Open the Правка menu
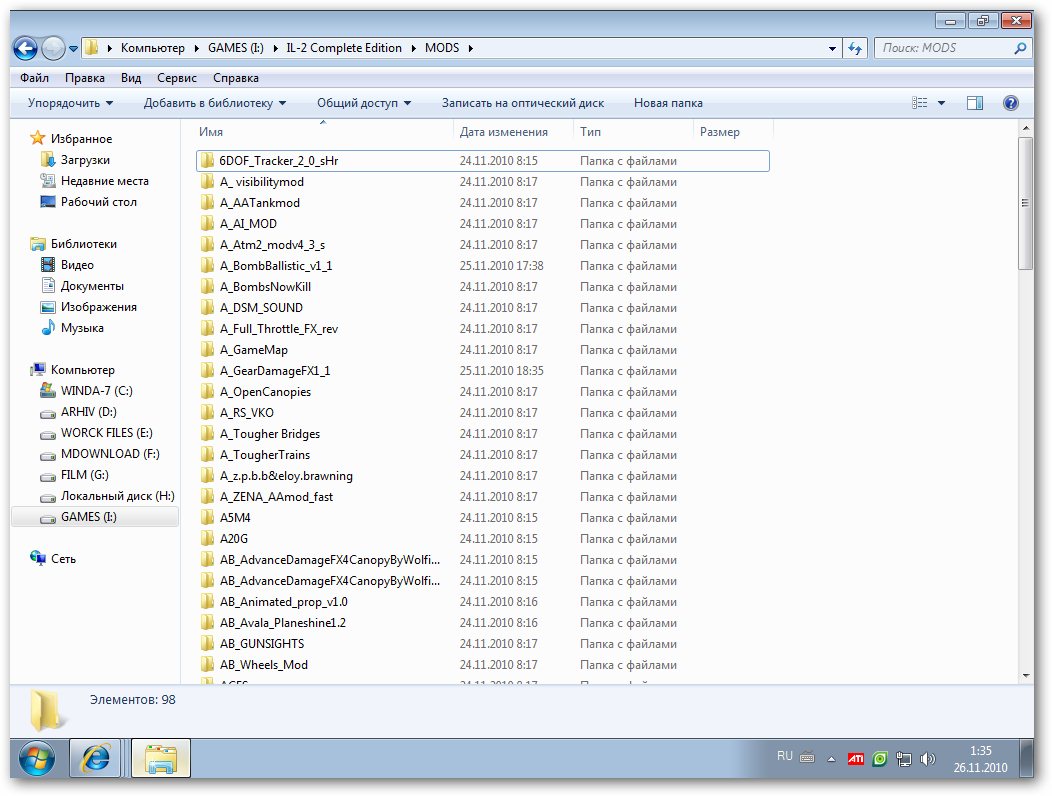The width and height of the screenshot is (1052, 796). [x=85, y=78]
